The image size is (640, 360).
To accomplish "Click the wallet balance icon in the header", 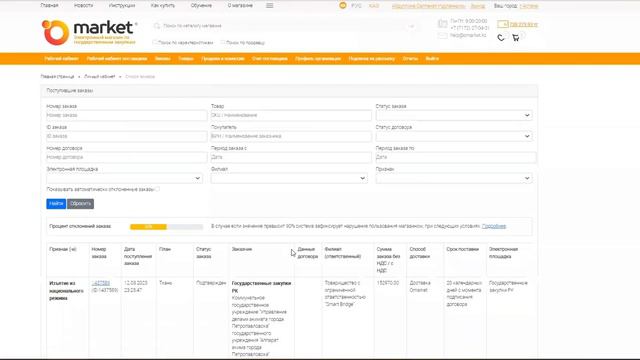I will pyautogui.click(x=502, y=24).
